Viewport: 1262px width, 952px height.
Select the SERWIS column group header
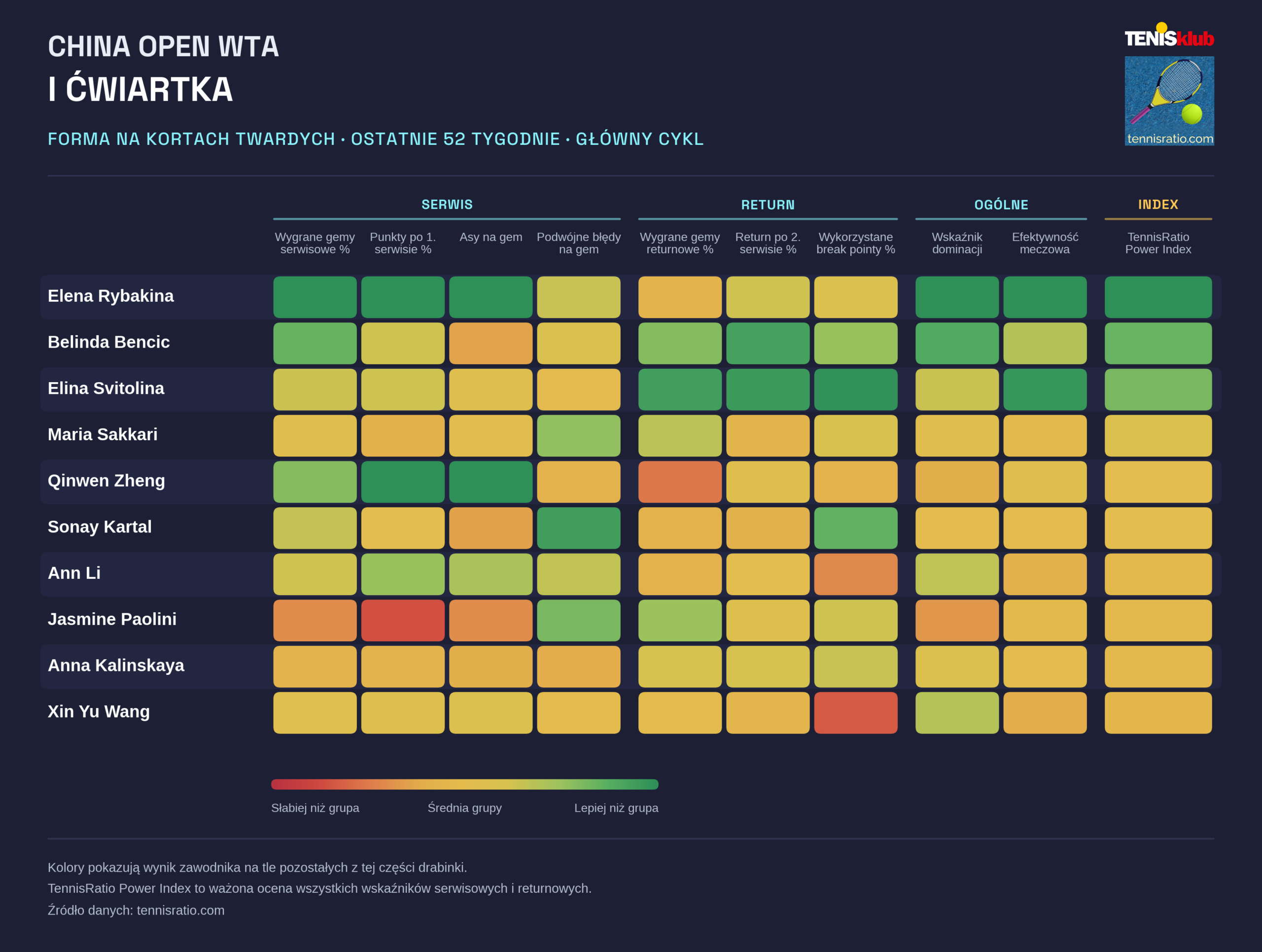447,204
